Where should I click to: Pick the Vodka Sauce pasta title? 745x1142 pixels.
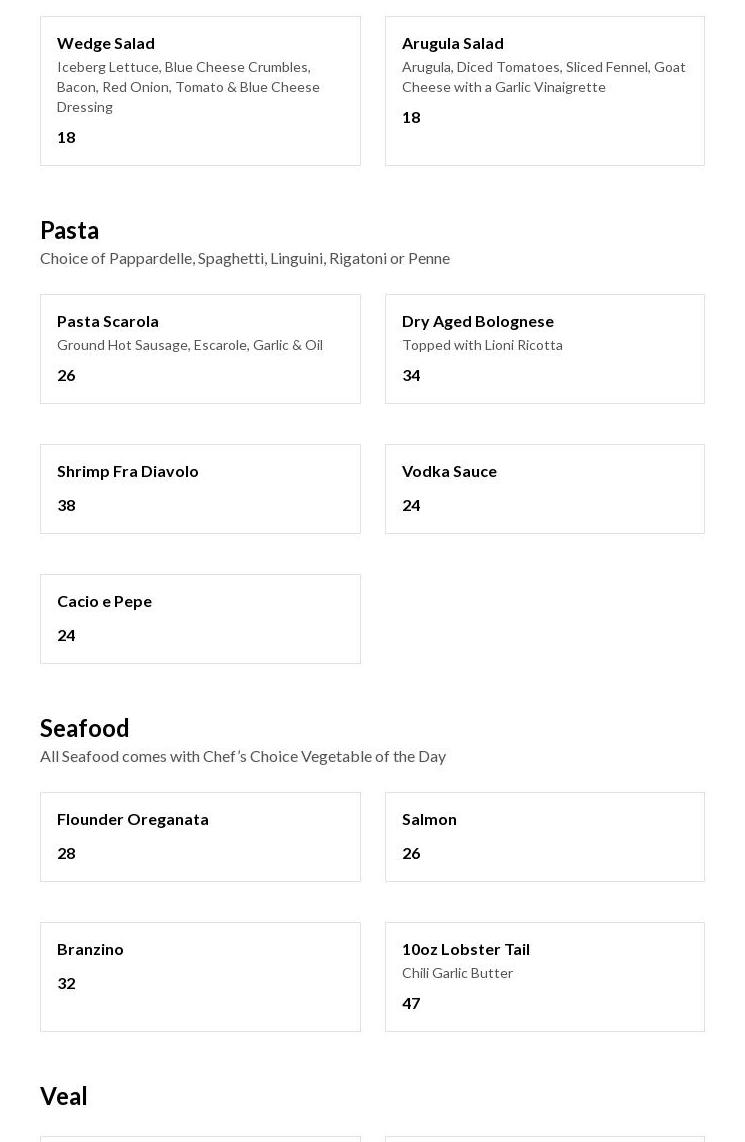click(449, 471)
